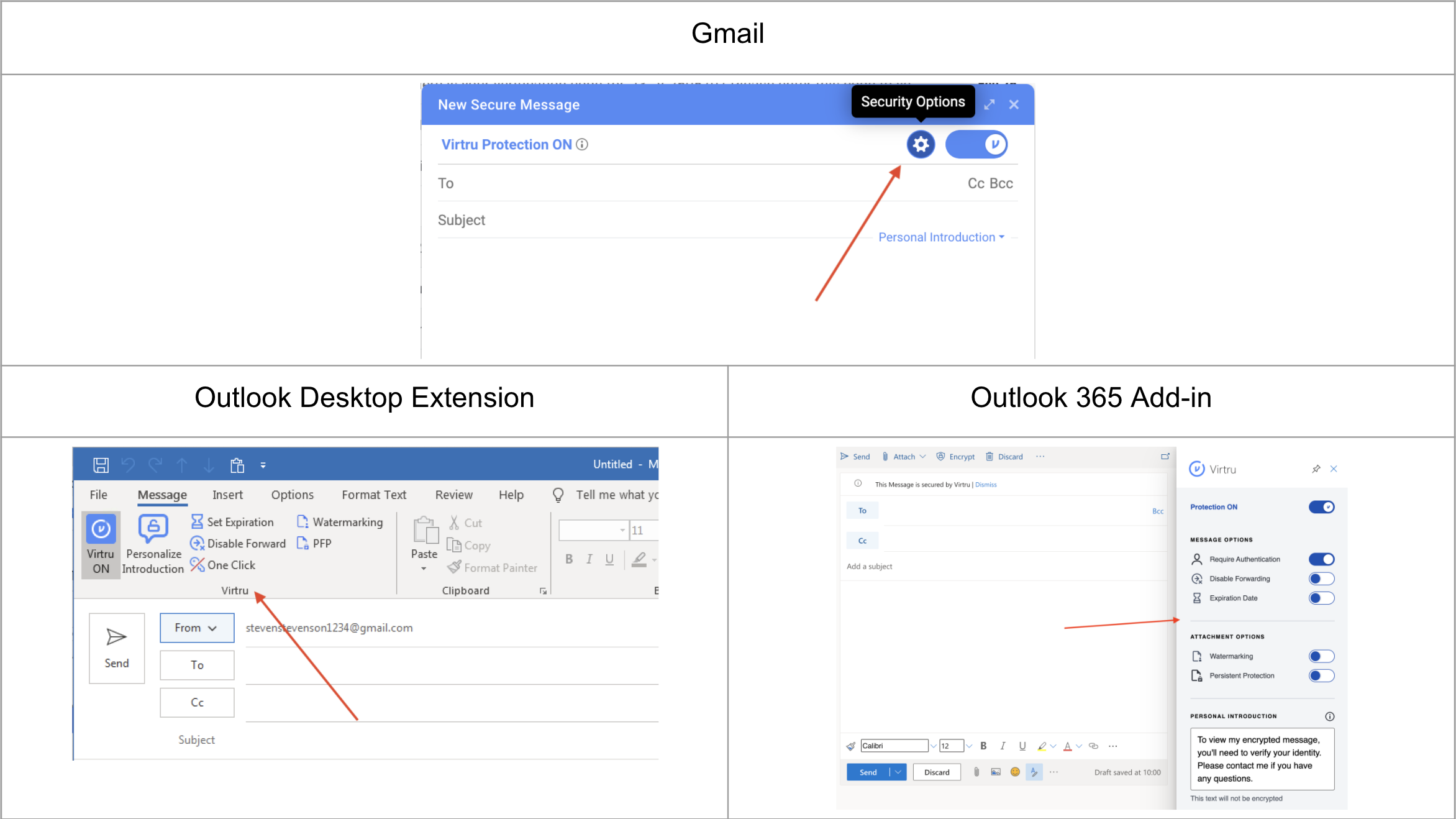Image resolution: width=1456 pixels, height=819 pixels.
Task: Open Quick Access Toolbar customize arrow in Outlook Desktop
Action: coord(263,465)
